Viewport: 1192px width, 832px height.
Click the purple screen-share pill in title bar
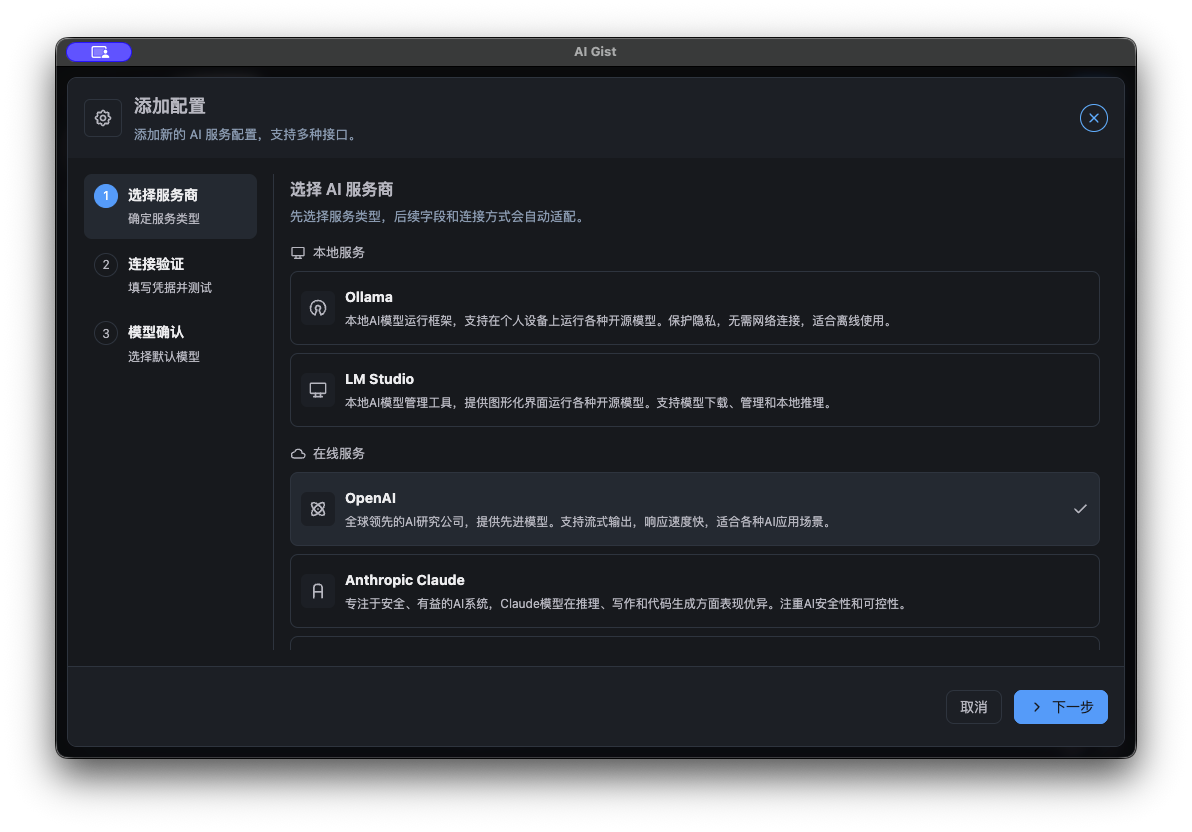(x=99, y=52)
